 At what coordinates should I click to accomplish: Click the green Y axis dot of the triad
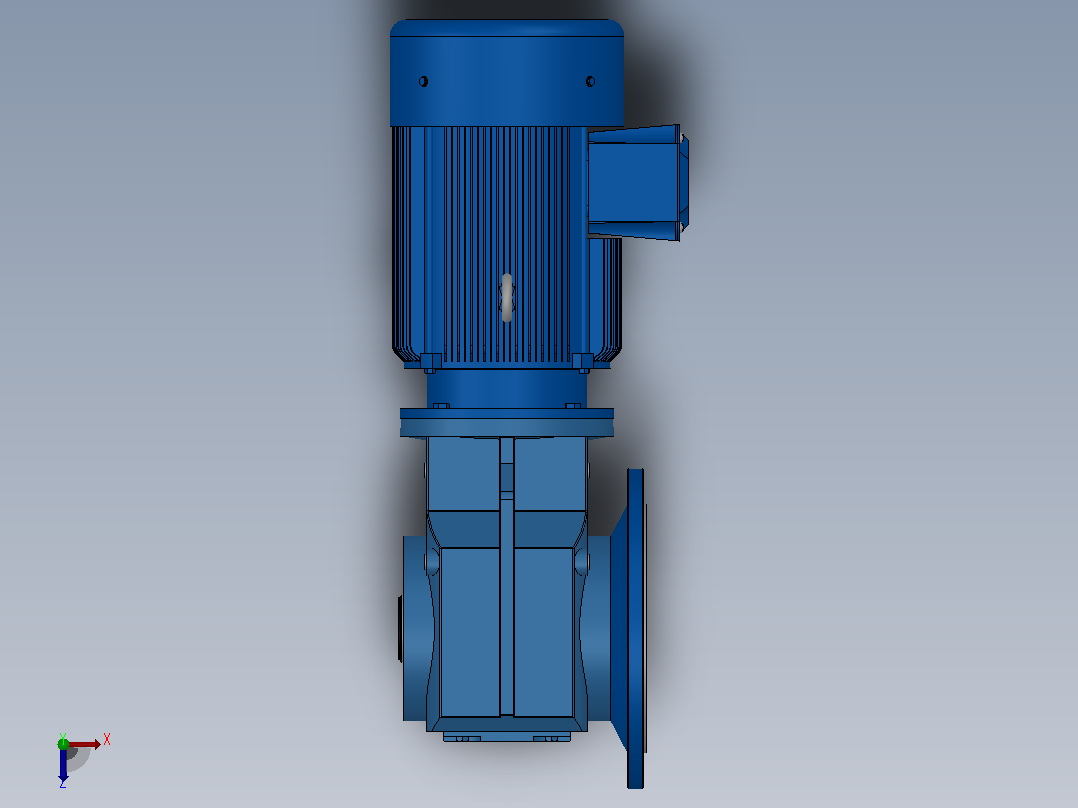click(63, 743)
